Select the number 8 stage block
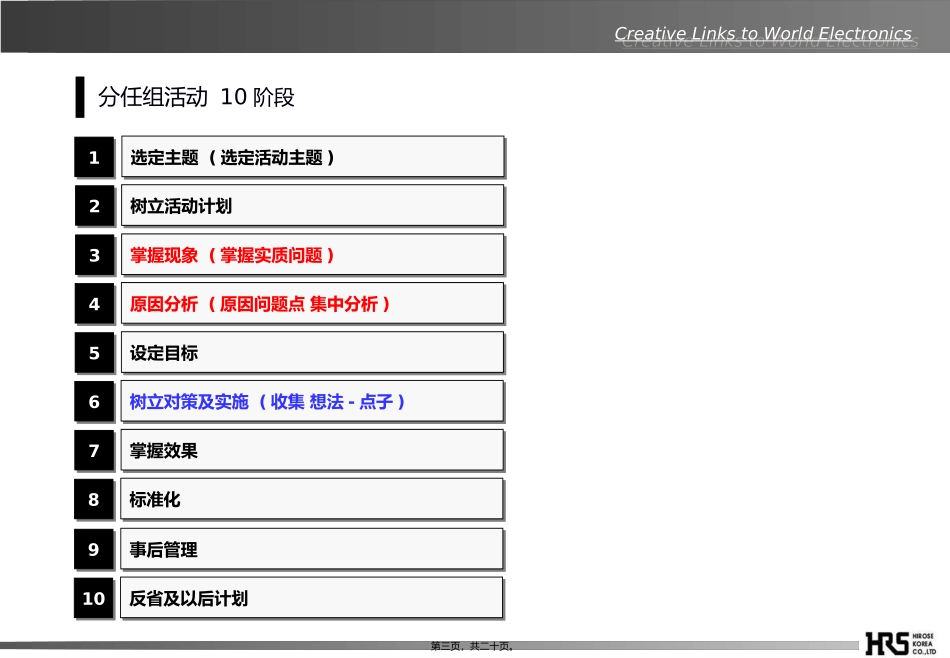950x658 pixels. (94, 499)
